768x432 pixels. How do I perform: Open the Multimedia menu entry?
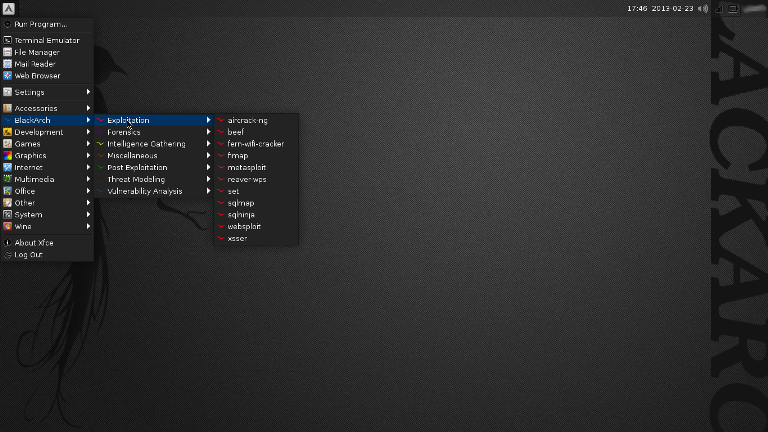tap(47, 179)
